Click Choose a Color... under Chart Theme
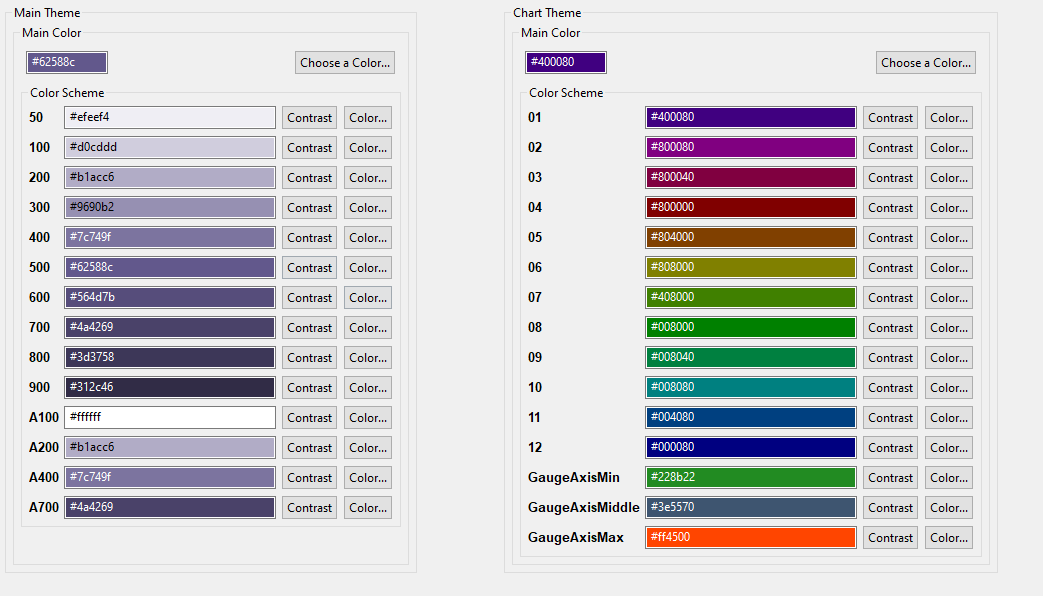Screen dimensions: 1043x596 click(925, 62)
